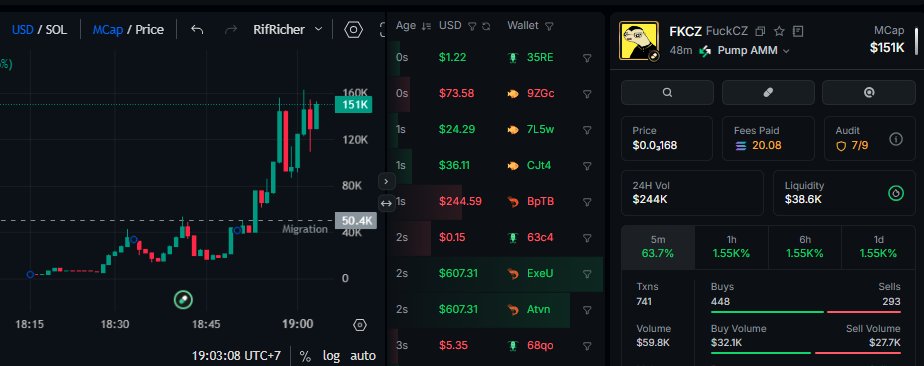This screenshot has width=924, height=366.
Task: Redo the chart action
Action: 231,29
